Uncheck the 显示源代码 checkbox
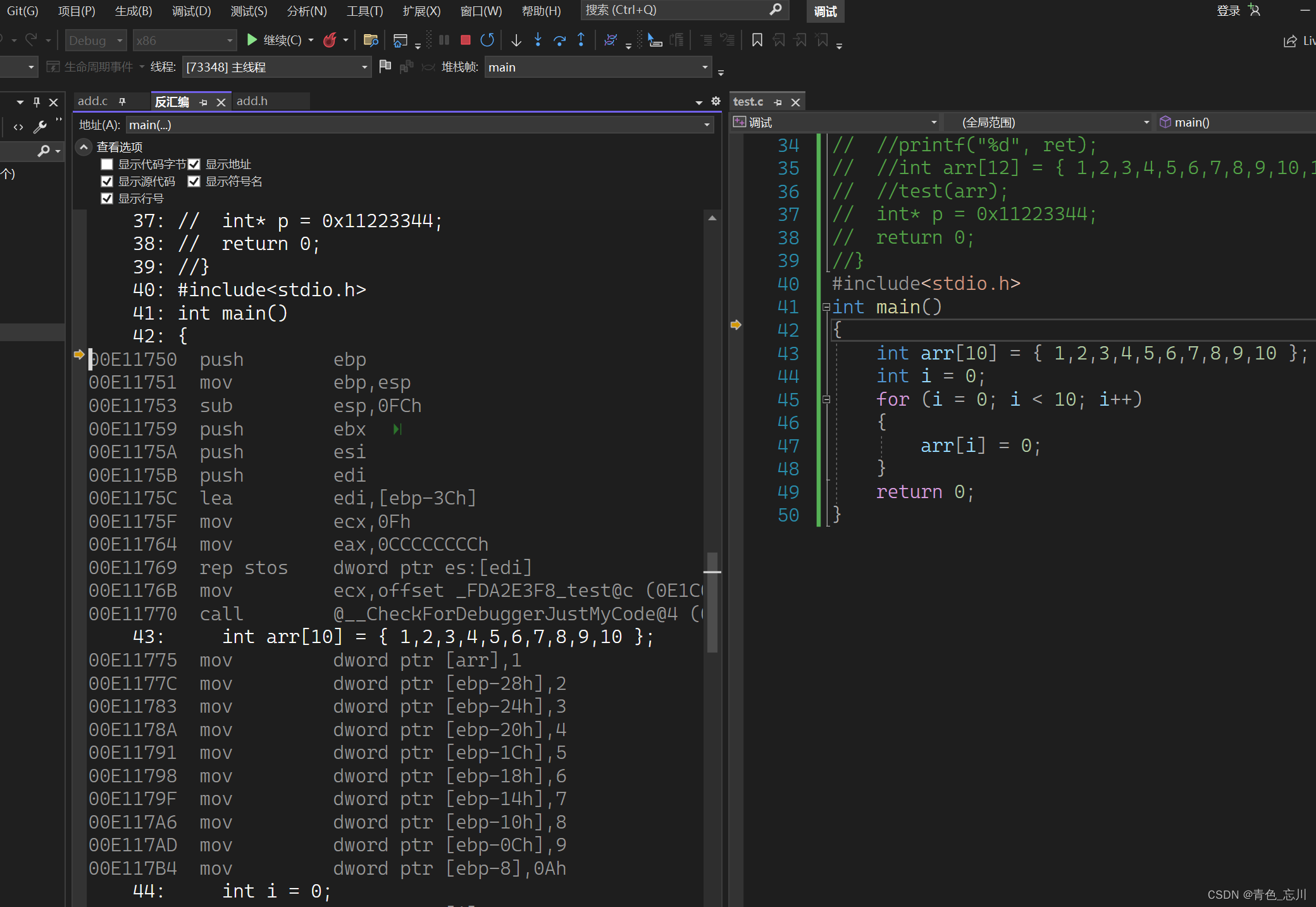 click(107, 182)
